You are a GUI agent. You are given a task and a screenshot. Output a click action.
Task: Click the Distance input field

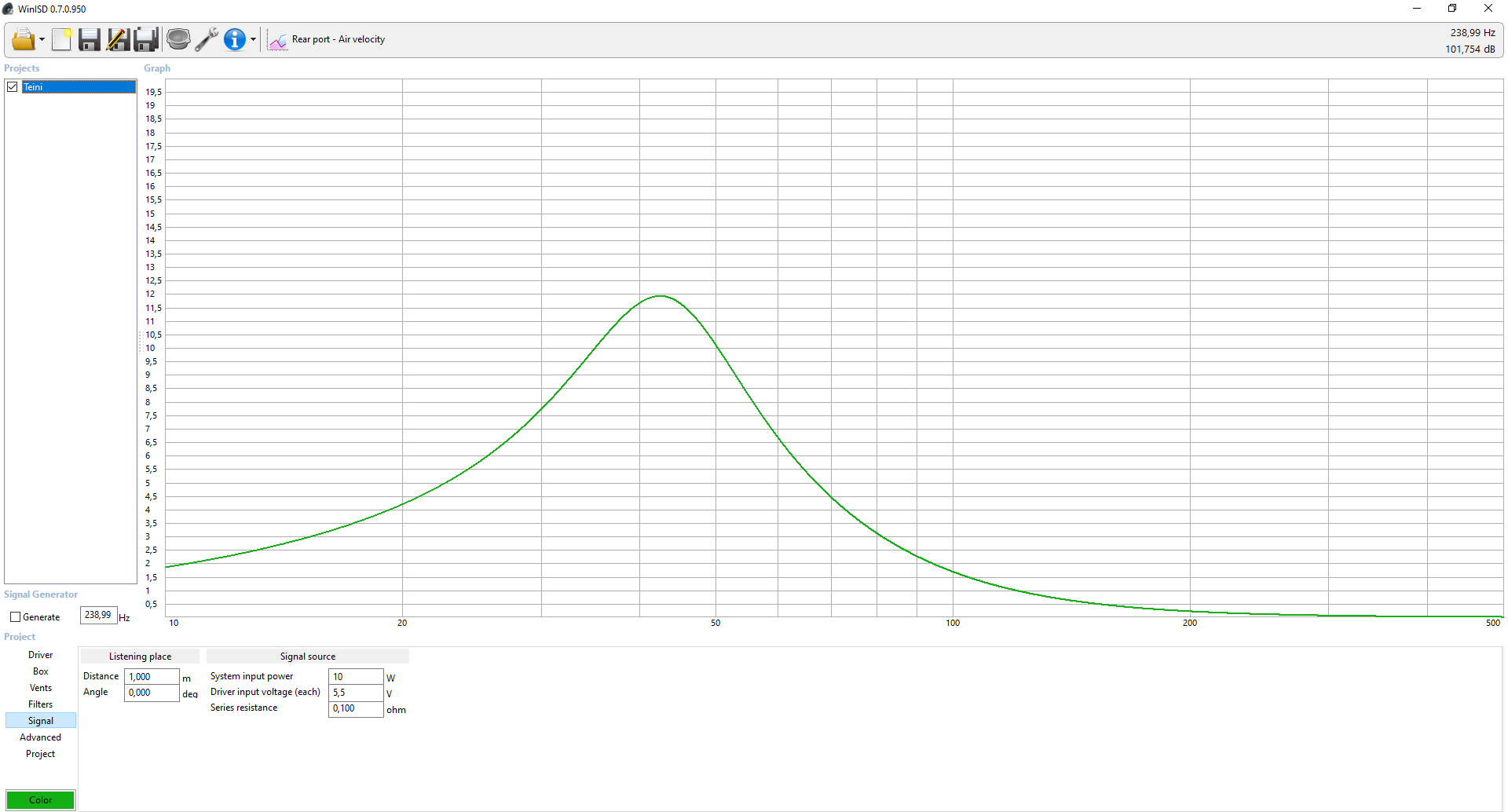(152, 677)
